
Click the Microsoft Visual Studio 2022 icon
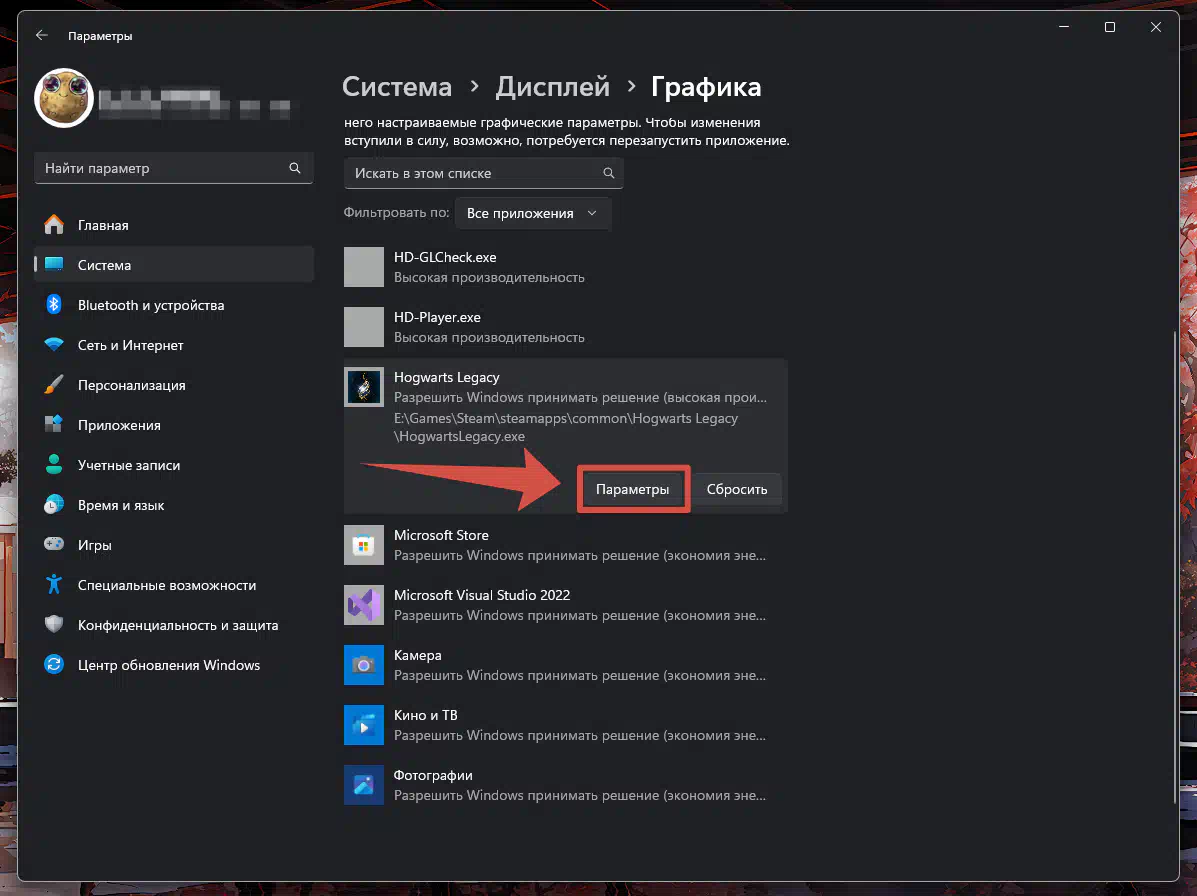[x=363, y=605]
